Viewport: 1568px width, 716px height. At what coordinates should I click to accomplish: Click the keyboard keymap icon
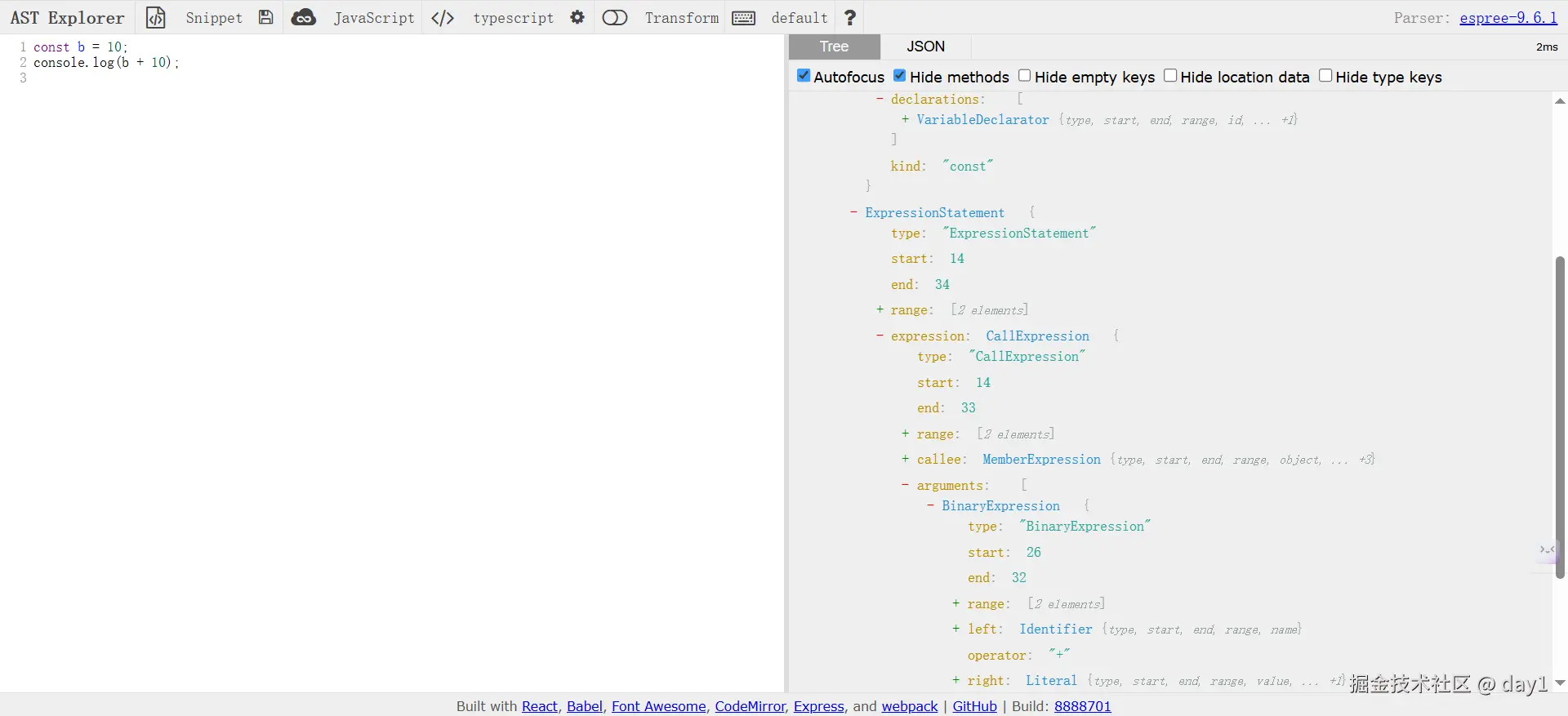pos(744,18)
